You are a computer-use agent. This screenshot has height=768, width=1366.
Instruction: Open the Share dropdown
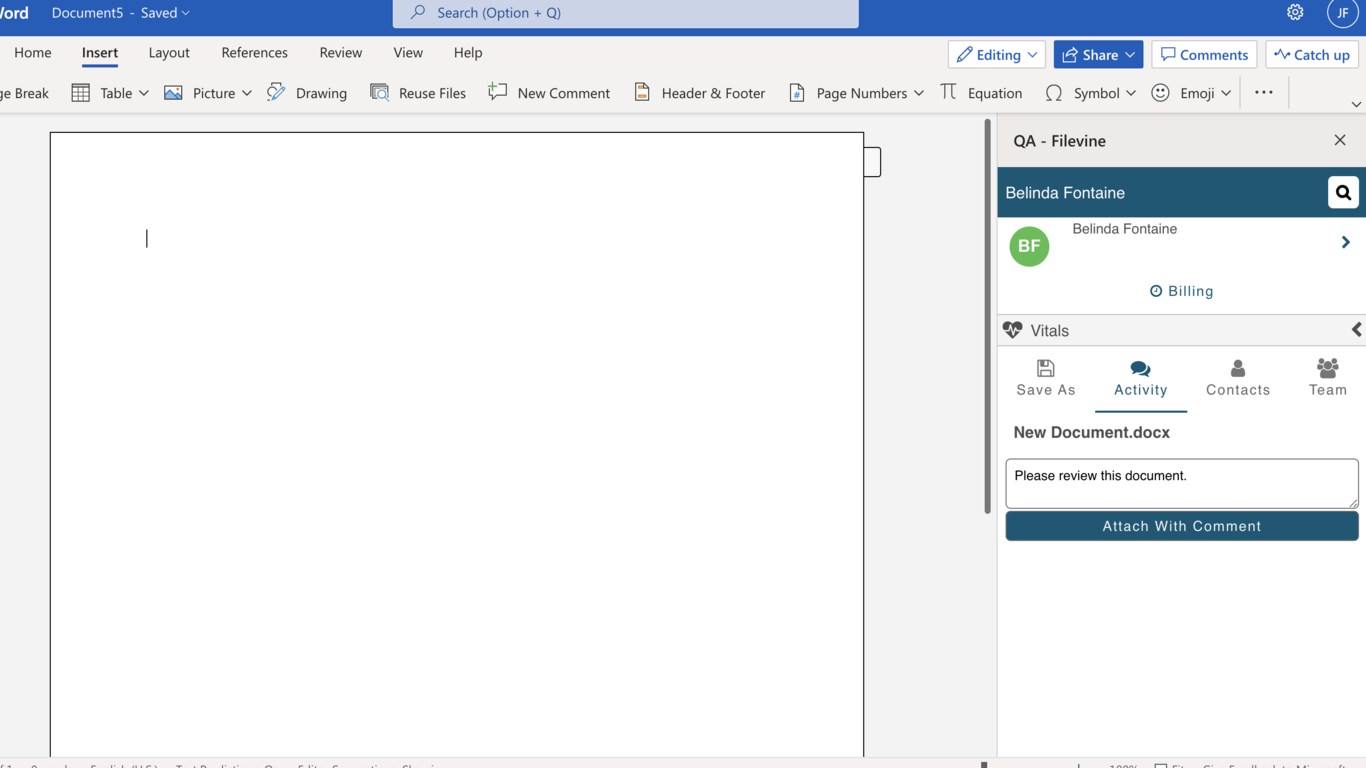click(x=1098, y=54)
